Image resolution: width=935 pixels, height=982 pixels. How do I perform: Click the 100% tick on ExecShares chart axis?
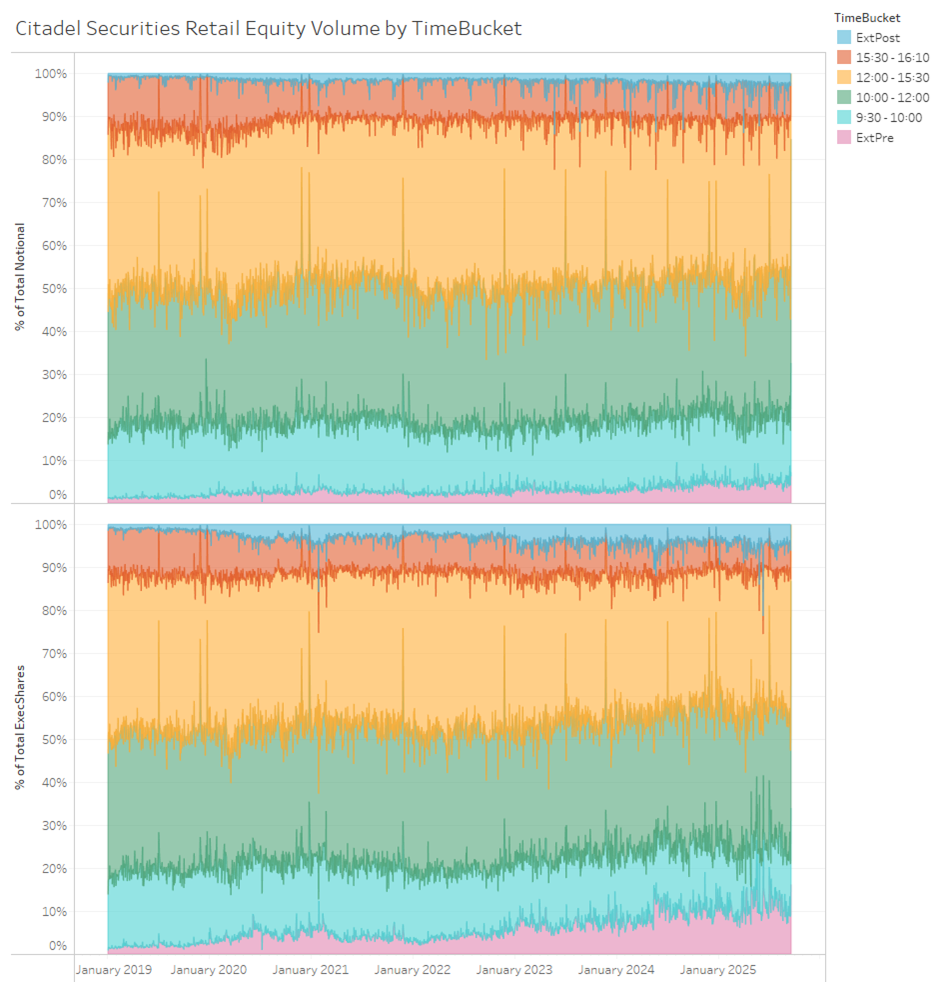(50, 525)
